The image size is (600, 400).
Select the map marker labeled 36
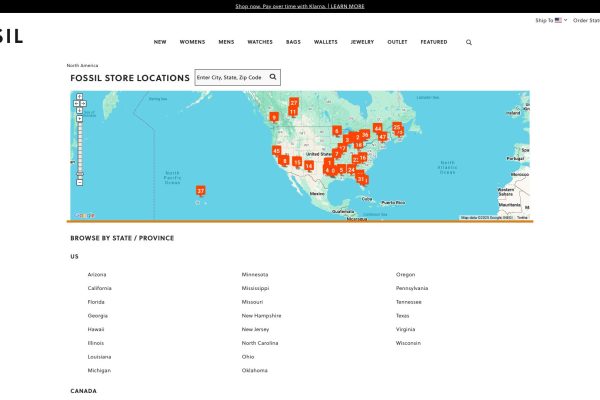(365, 134)
